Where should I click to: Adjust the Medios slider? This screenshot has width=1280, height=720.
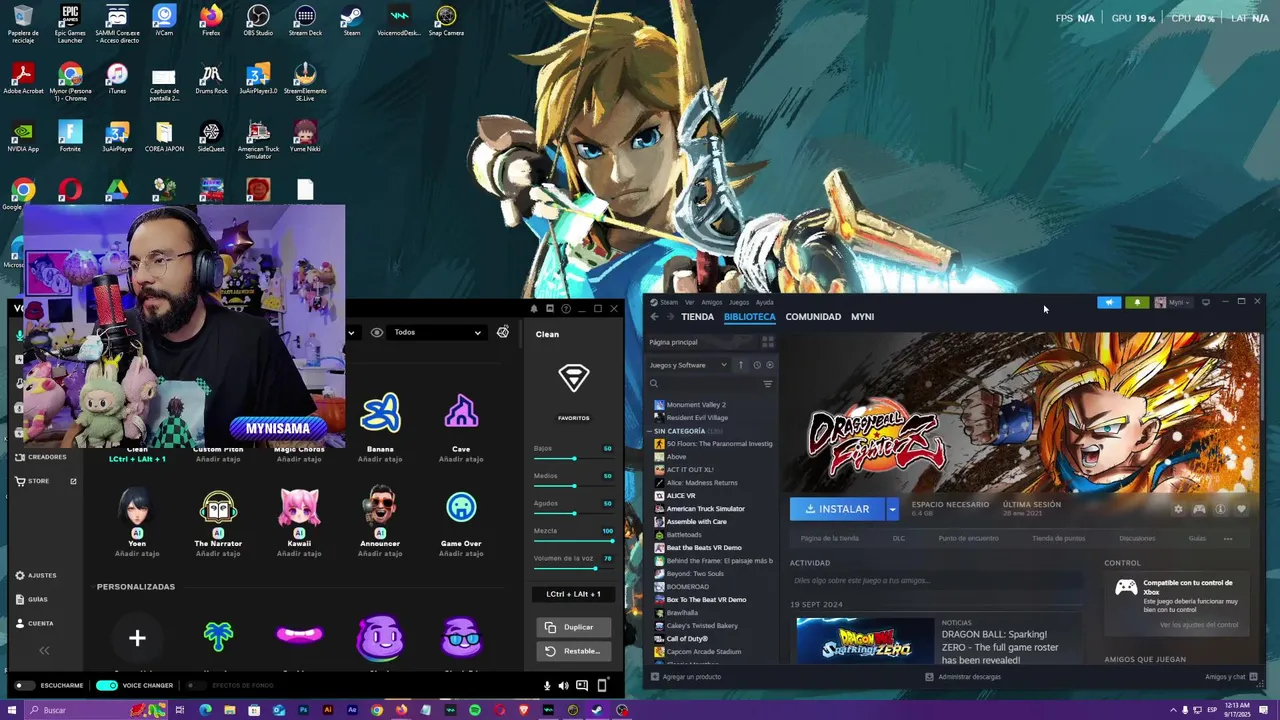(573, 486)
